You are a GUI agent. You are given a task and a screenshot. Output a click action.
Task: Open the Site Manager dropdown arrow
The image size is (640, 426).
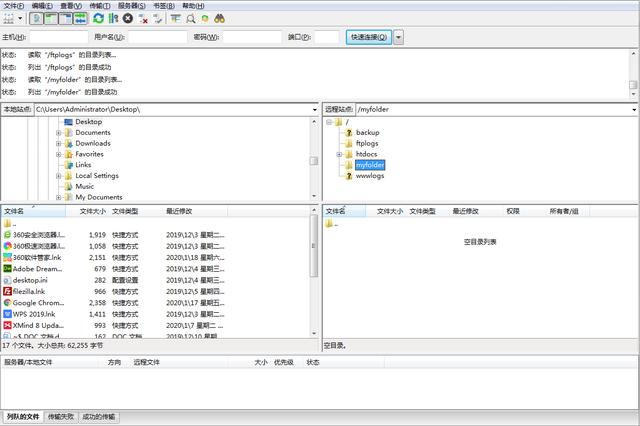point(20,18)
